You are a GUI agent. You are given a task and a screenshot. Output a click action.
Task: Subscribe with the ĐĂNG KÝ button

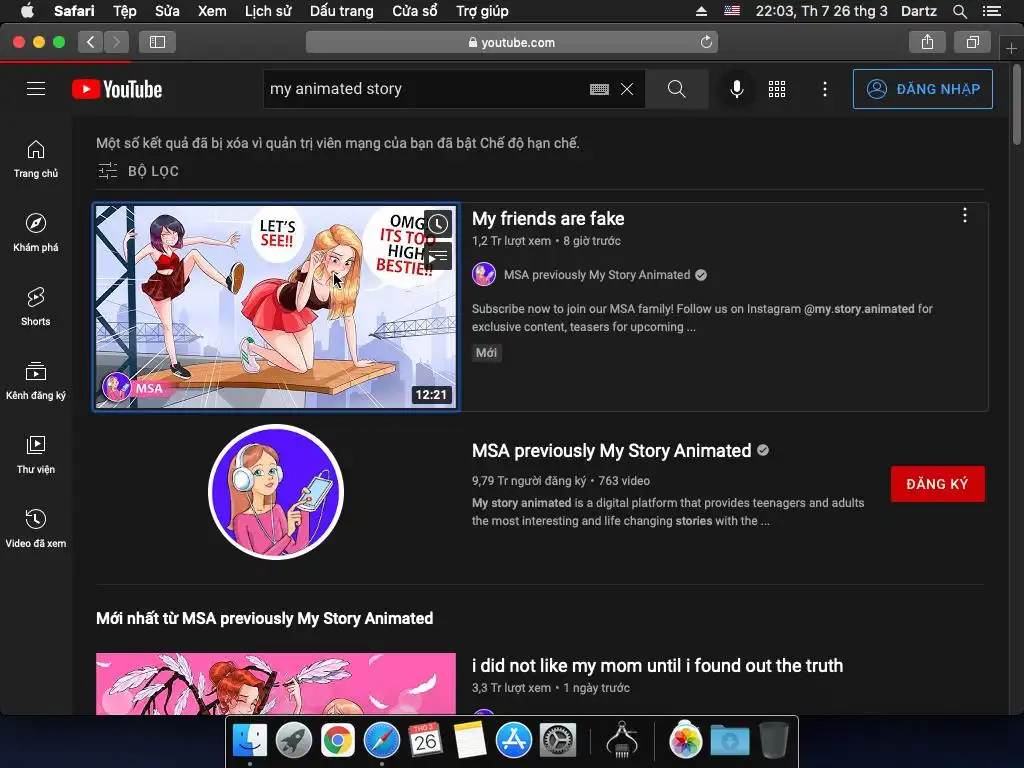click(x=937, y=484)
